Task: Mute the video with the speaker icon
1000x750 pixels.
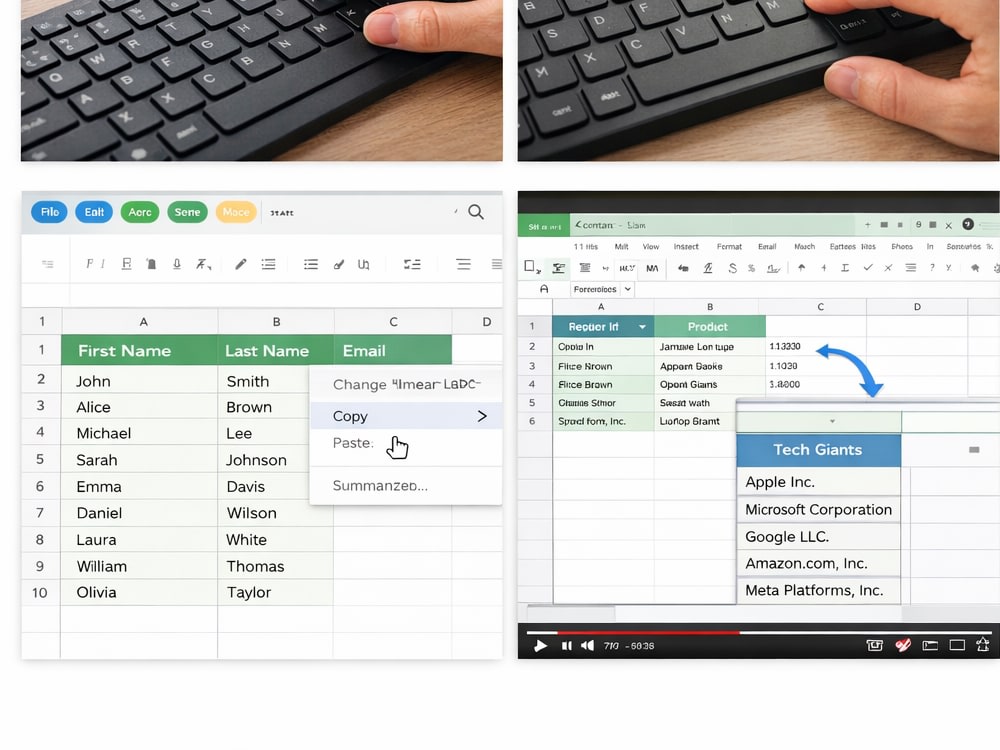Action: (x=587, y=645)
